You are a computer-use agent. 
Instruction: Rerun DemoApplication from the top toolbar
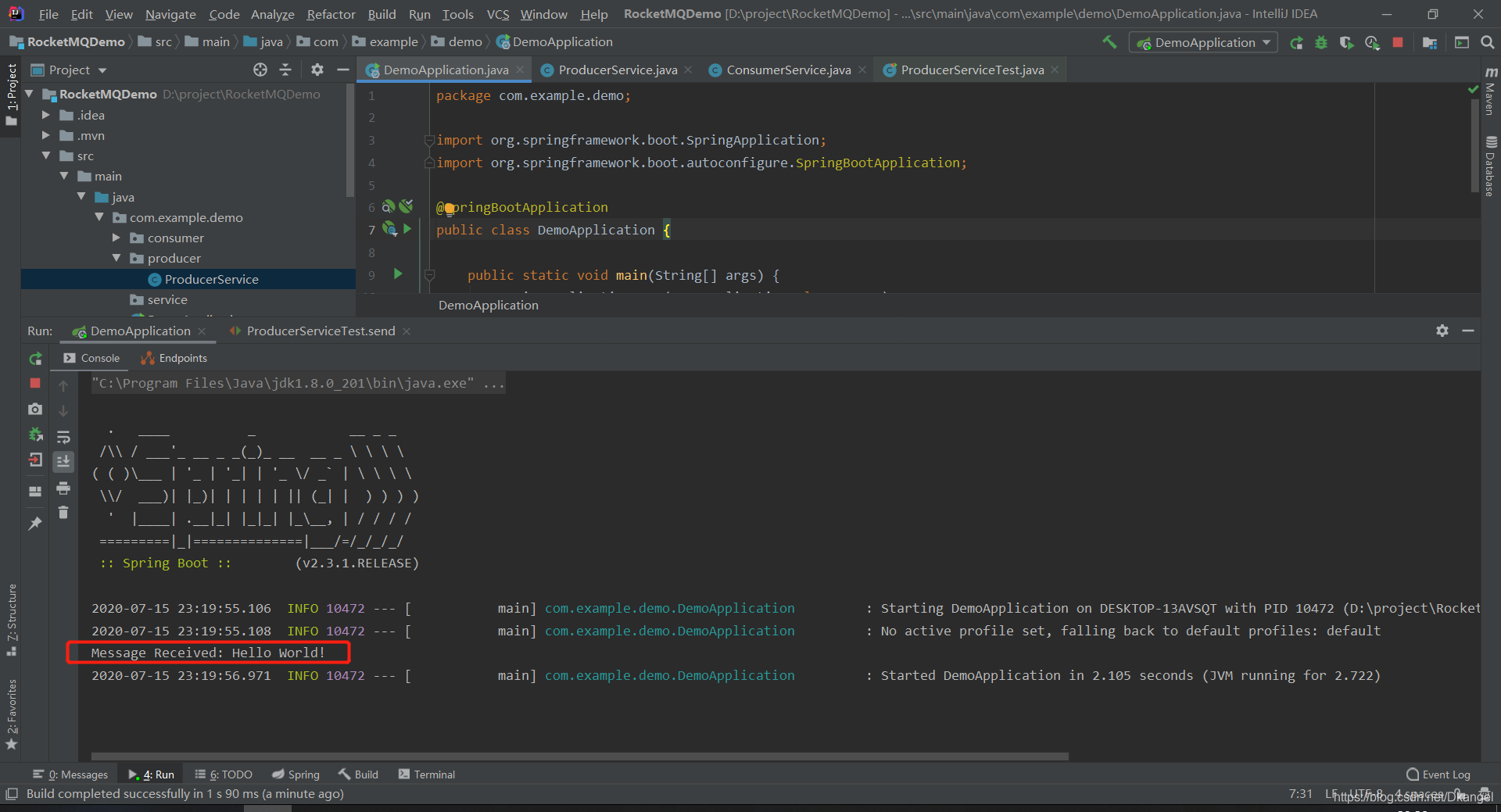coord(1296,43)
